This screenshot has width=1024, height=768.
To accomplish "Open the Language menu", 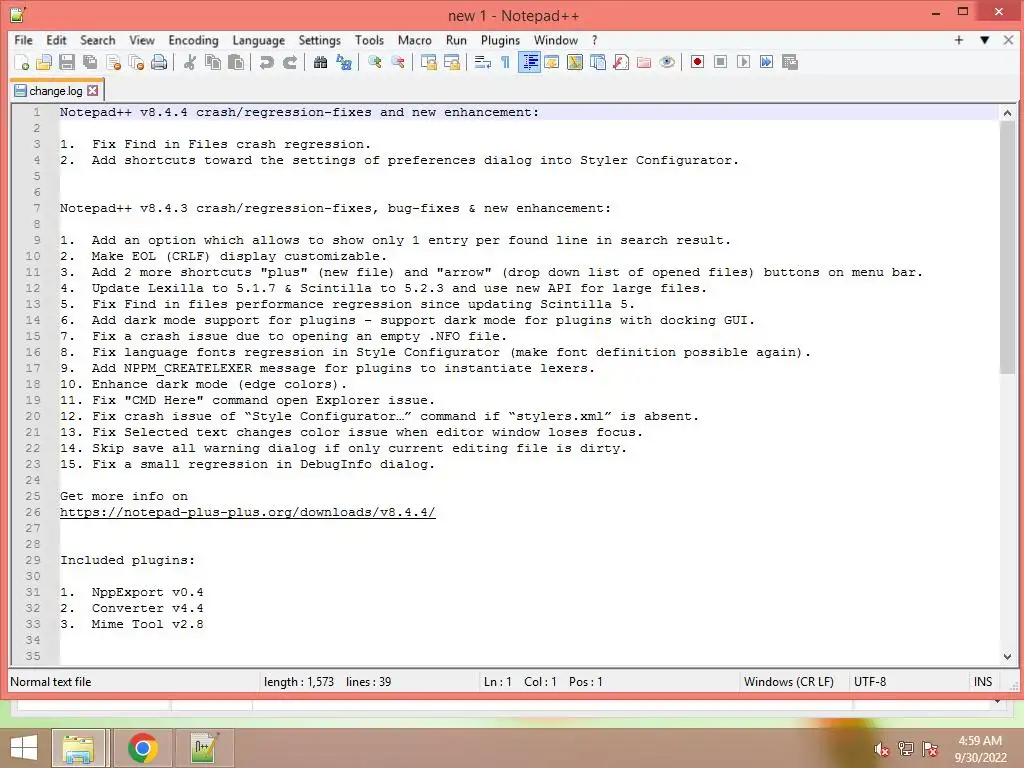I will click(259, 40).
